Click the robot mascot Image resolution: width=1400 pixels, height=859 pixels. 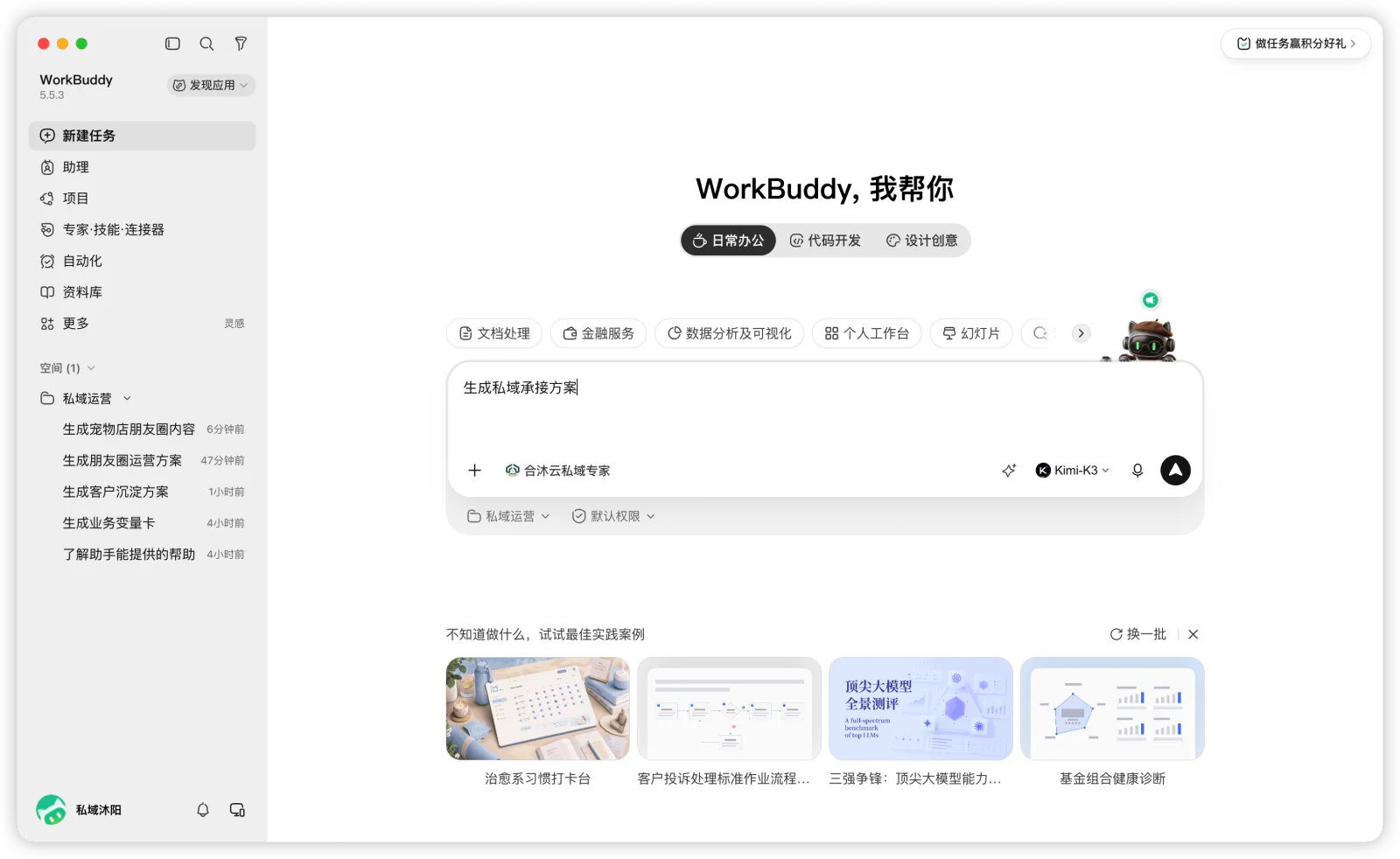click(1147, 340)
